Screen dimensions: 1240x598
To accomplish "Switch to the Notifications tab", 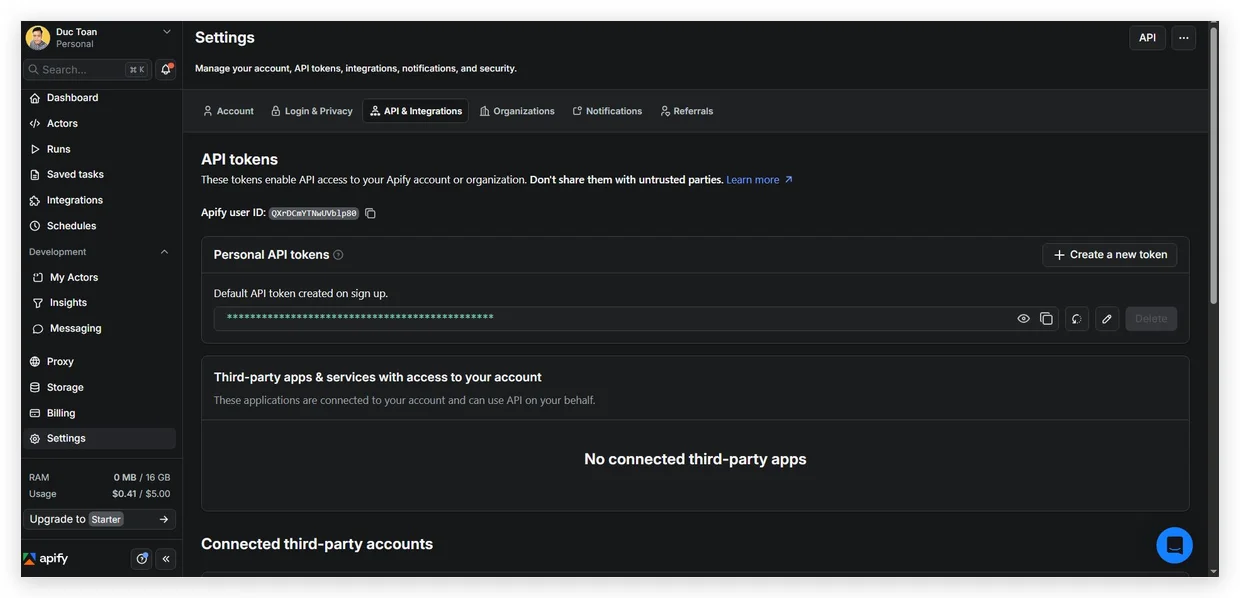I will pyautogui.click(x=607, y=111).
